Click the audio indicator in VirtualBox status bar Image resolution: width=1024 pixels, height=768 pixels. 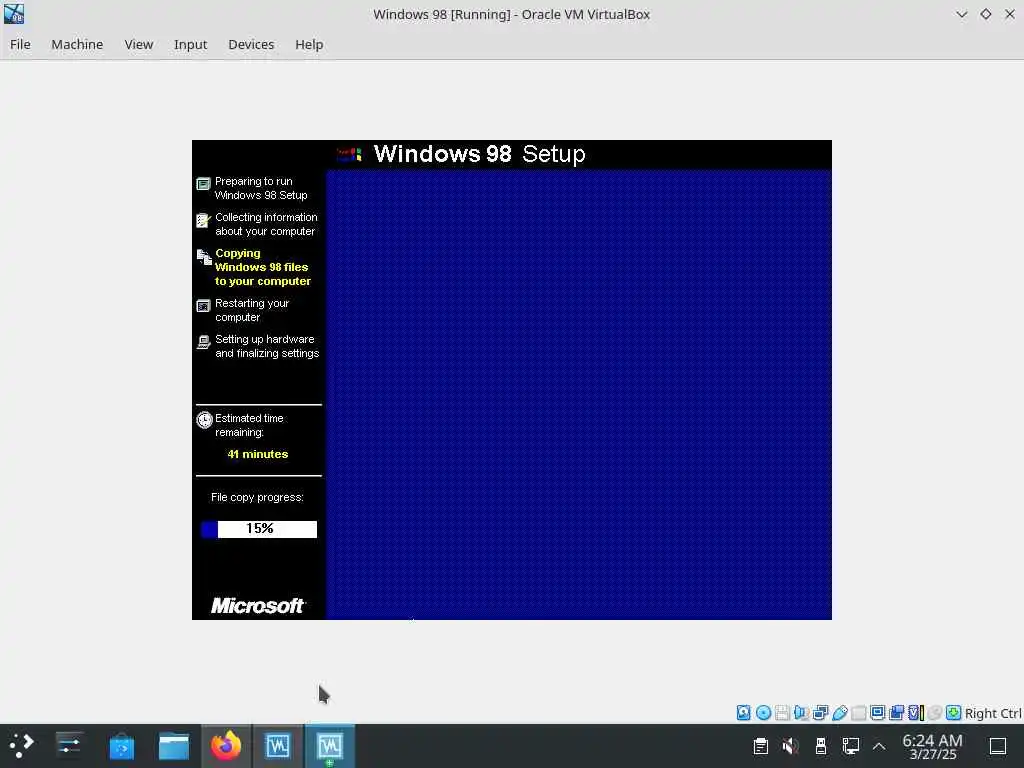pyautogui.click(x=801, y=712)
